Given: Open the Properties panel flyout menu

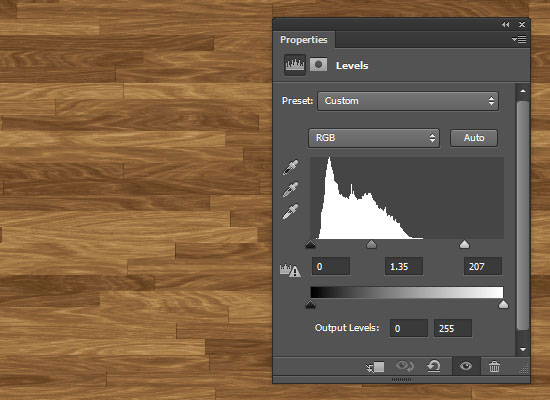Looking at the screenshot, I should [519, 39].
